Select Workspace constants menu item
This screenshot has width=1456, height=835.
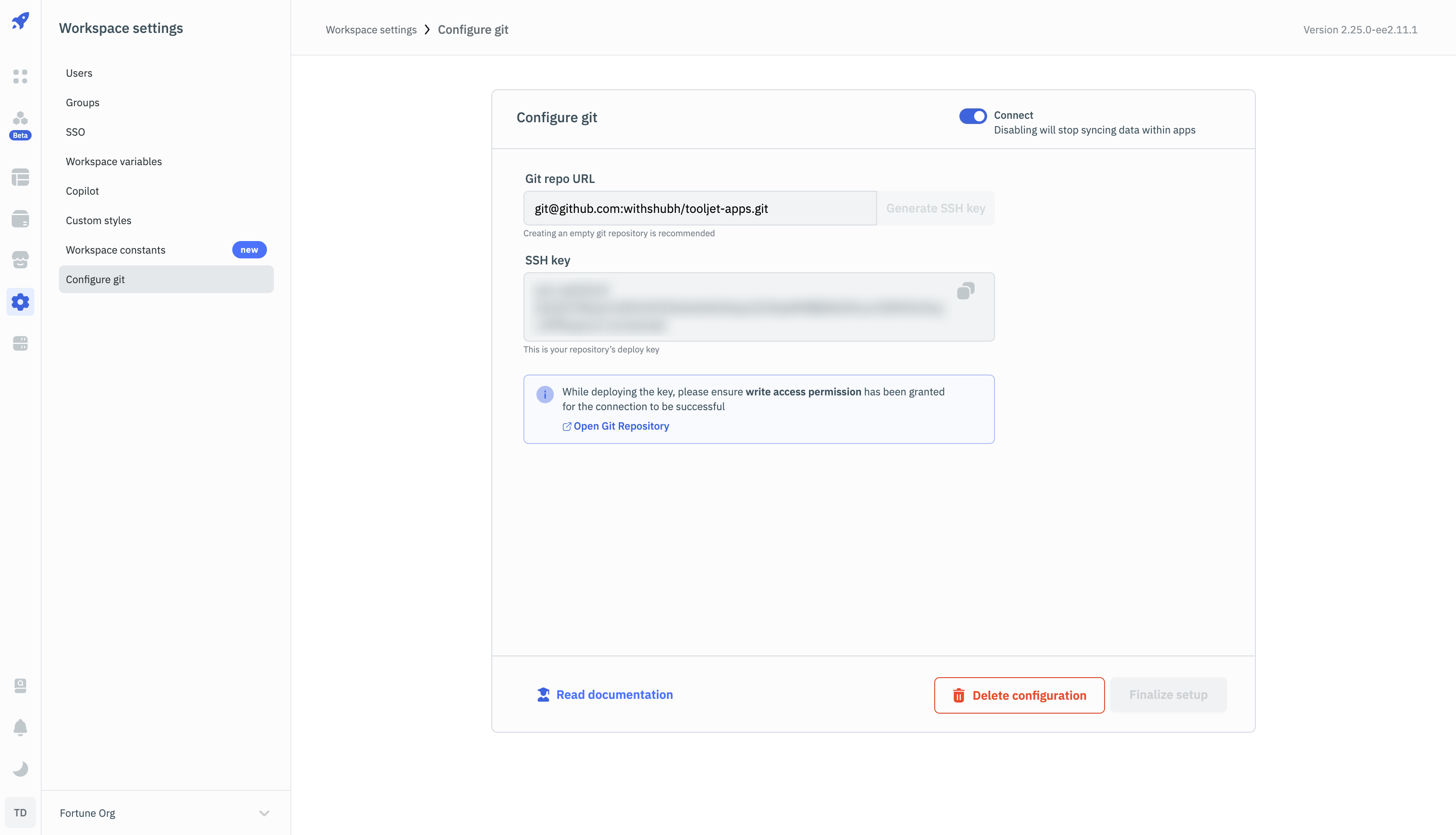(x=115, y=249)
